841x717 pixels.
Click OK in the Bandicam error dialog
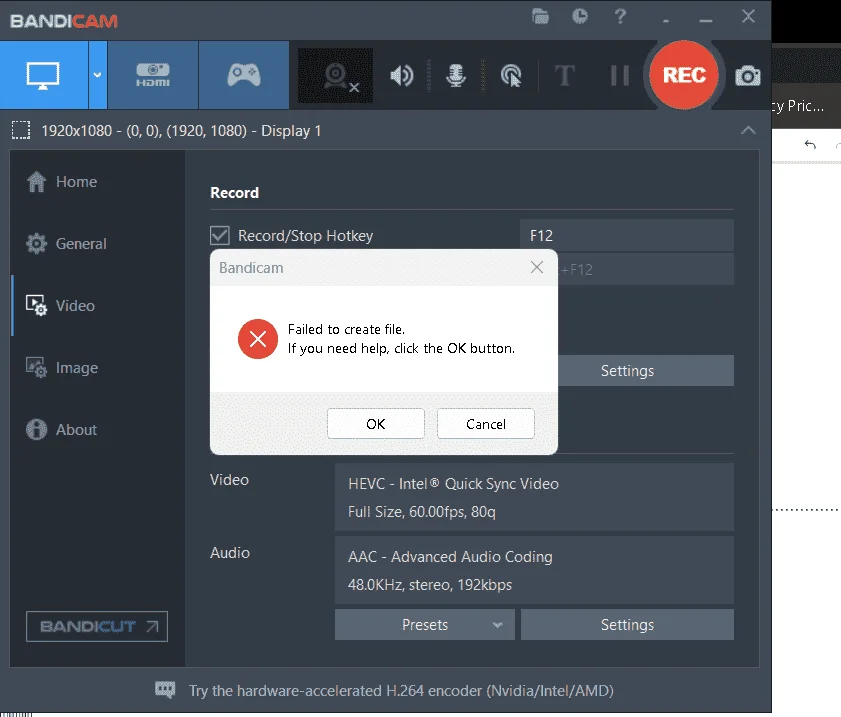coord(375,424)
